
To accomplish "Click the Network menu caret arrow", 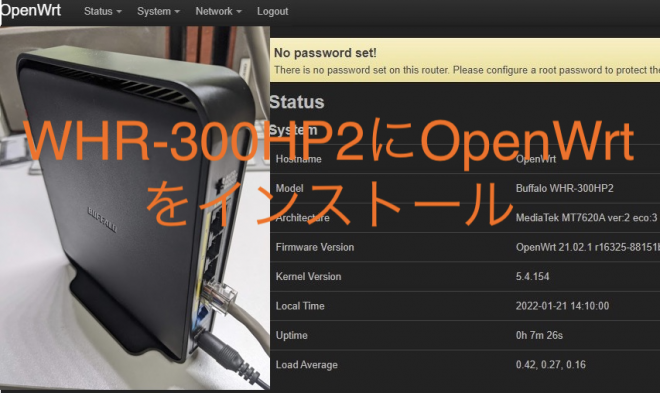I will tap(239, 12).
